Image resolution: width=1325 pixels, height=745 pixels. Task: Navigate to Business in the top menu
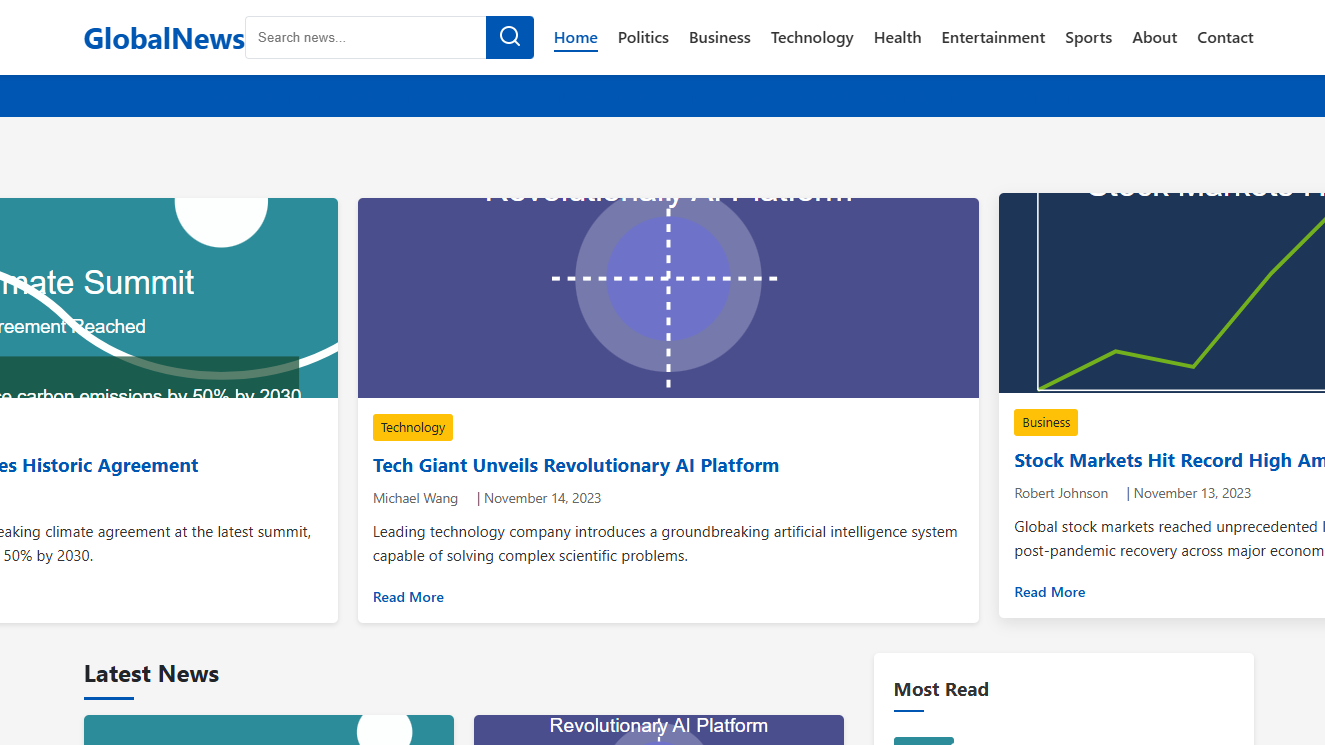point(720,38)
